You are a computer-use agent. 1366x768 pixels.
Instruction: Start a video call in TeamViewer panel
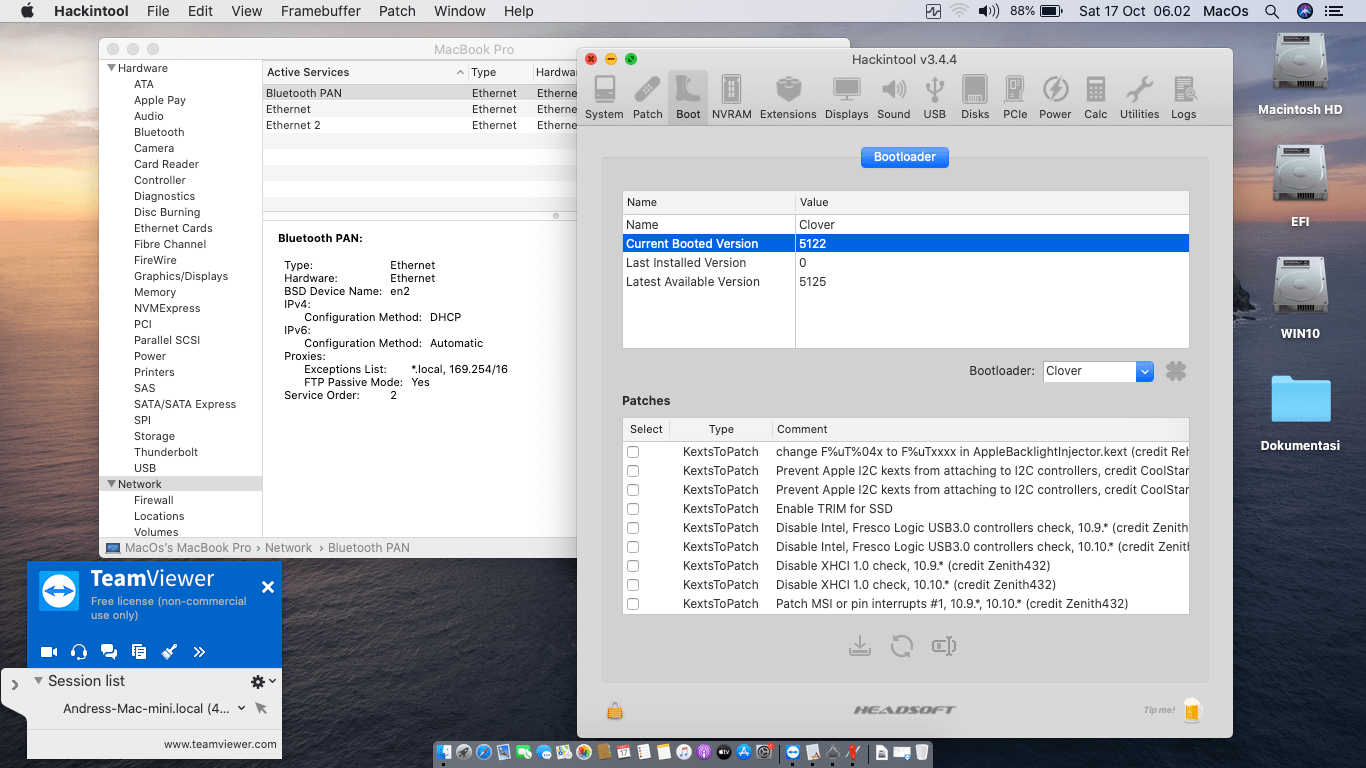[49, 652]
